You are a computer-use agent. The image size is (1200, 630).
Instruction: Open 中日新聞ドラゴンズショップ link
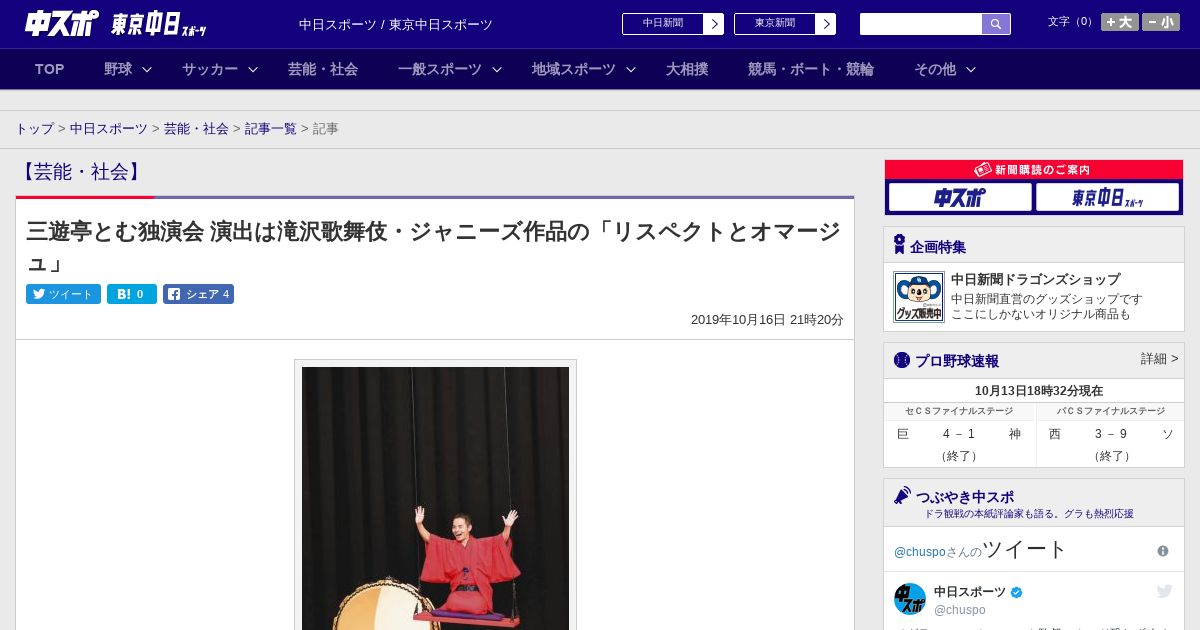tap(1035, 279)
